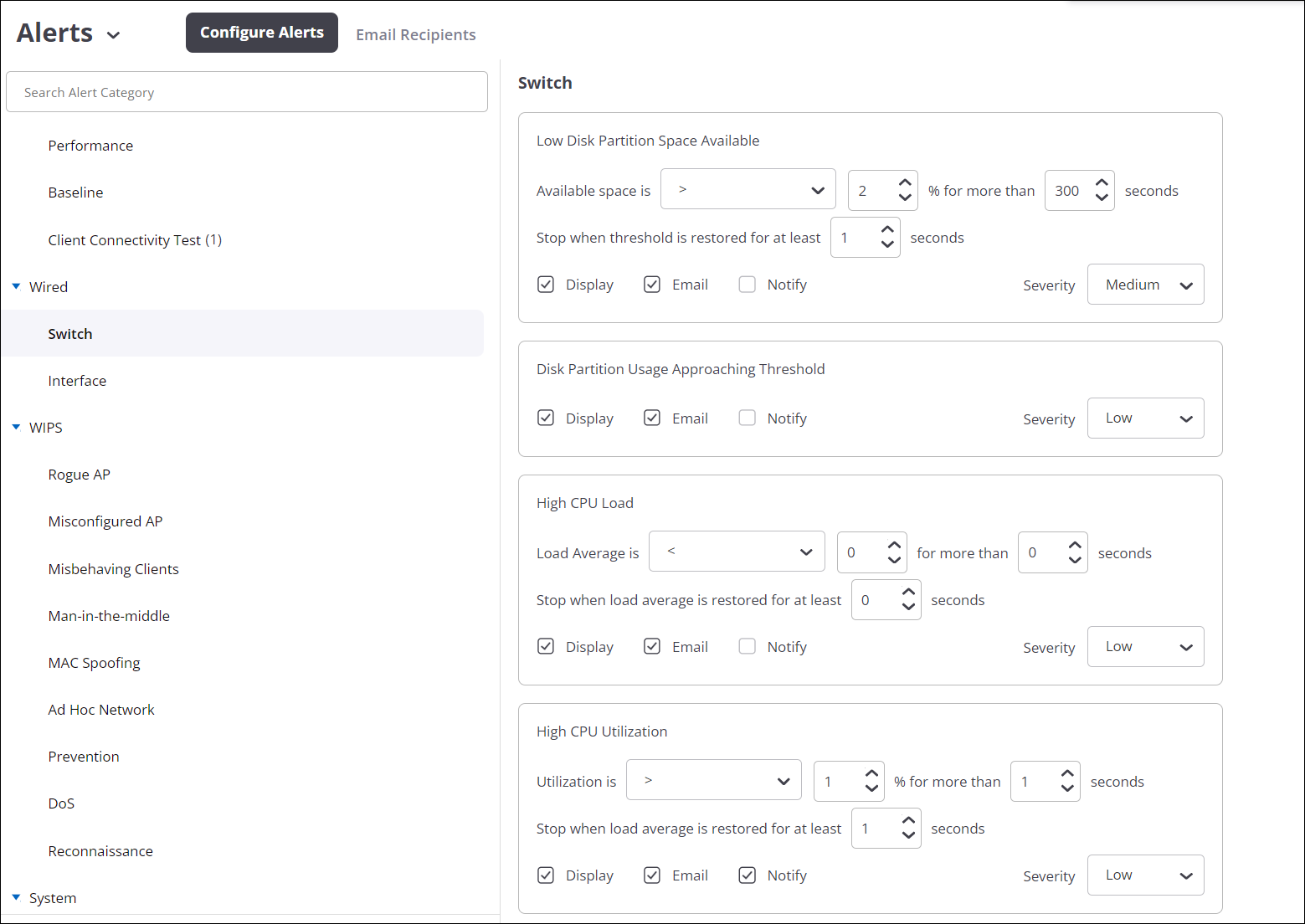Enable Notify for Disk Partition Usage alert
The width and height of the screenshot is (1305, 924).
pos(747,417)
